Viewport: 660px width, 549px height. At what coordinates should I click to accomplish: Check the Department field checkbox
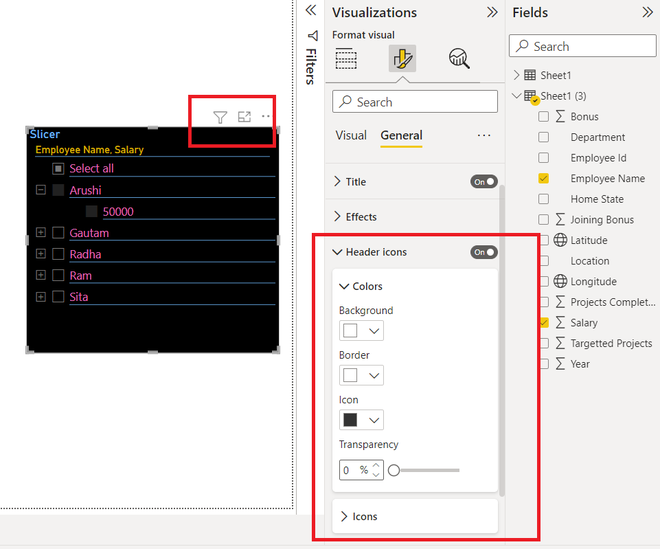[x=543, y=137]
